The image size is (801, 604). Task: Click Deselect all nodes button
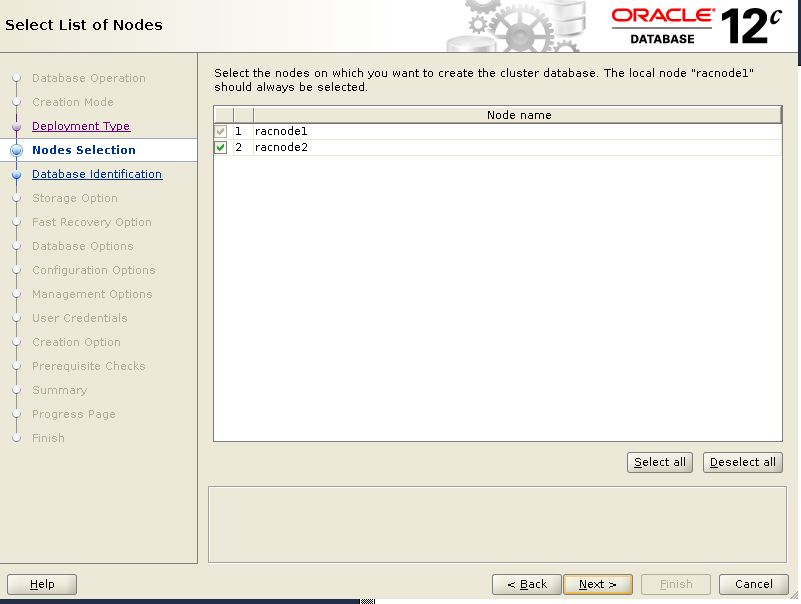click(x=743, y=462)
